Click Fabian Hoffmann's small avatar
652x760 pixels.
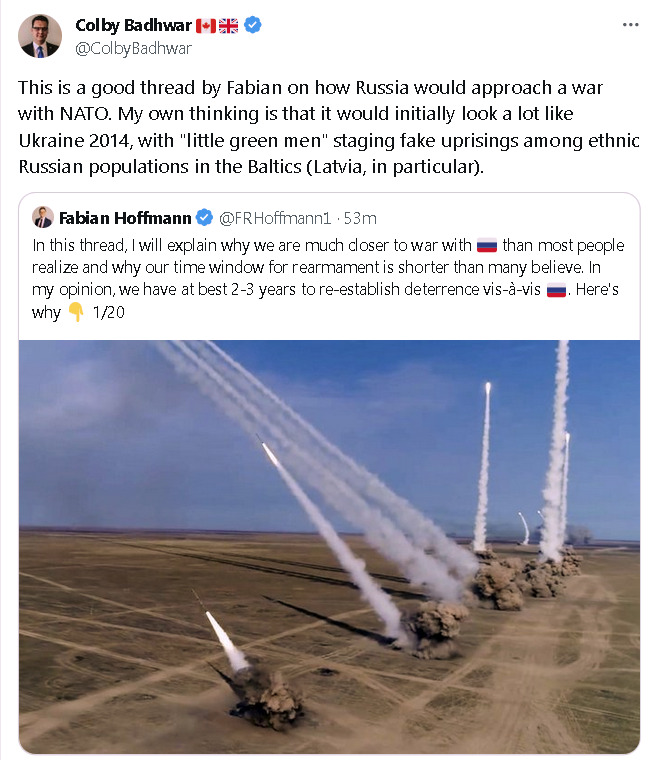(42, 217)
